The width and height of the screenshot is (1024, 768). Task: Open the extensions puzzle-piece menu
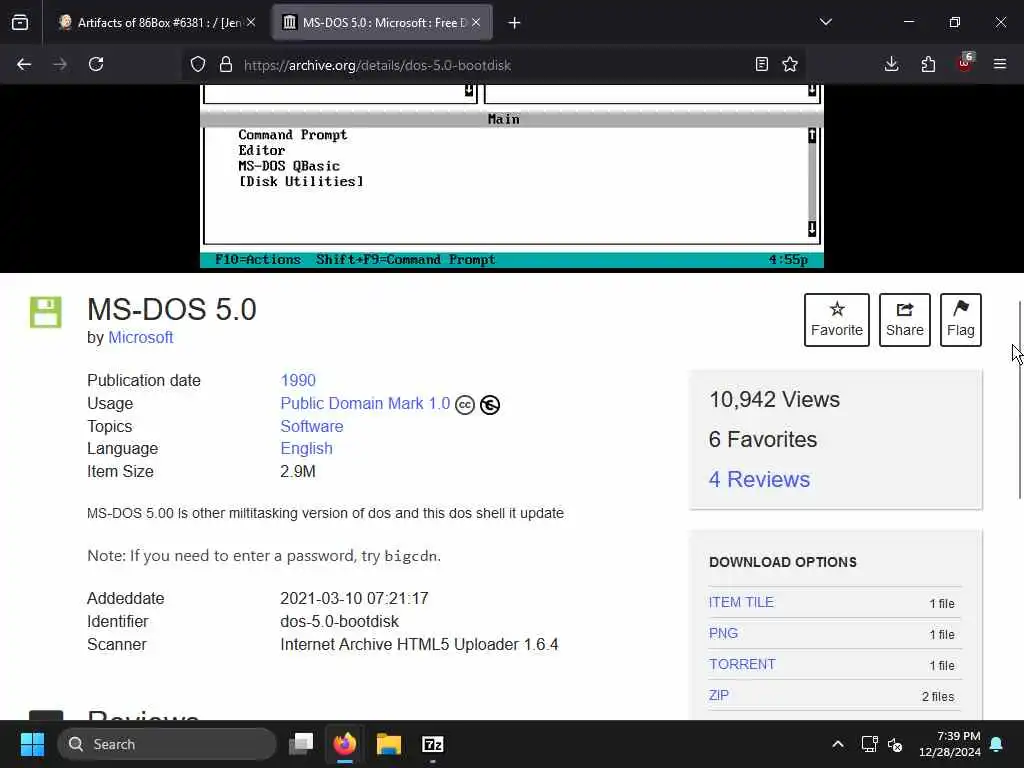pos(928,64)
